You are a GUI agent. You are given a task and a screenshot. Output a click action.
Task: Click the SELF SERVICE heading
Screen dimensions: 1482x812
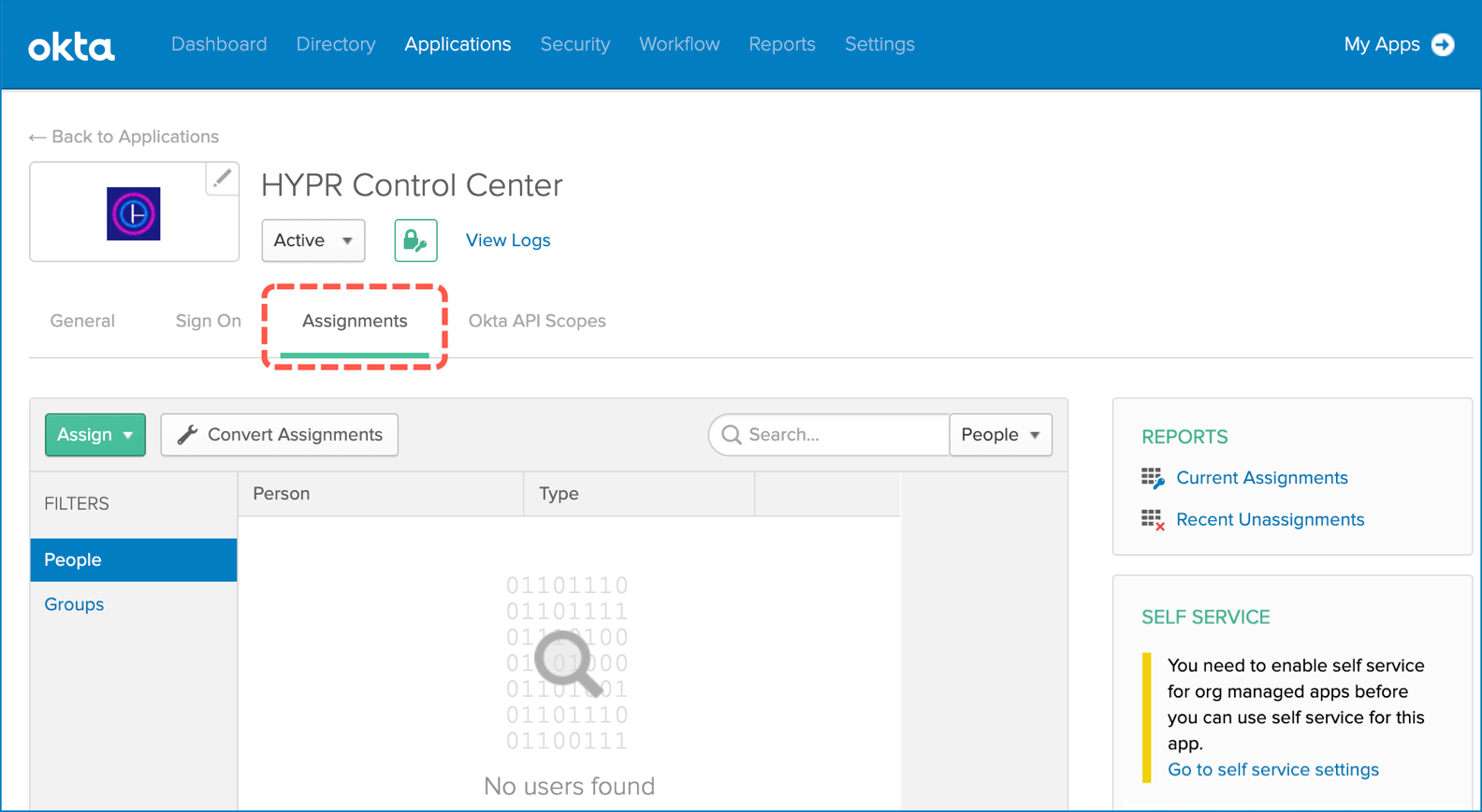click(1206, 617)
